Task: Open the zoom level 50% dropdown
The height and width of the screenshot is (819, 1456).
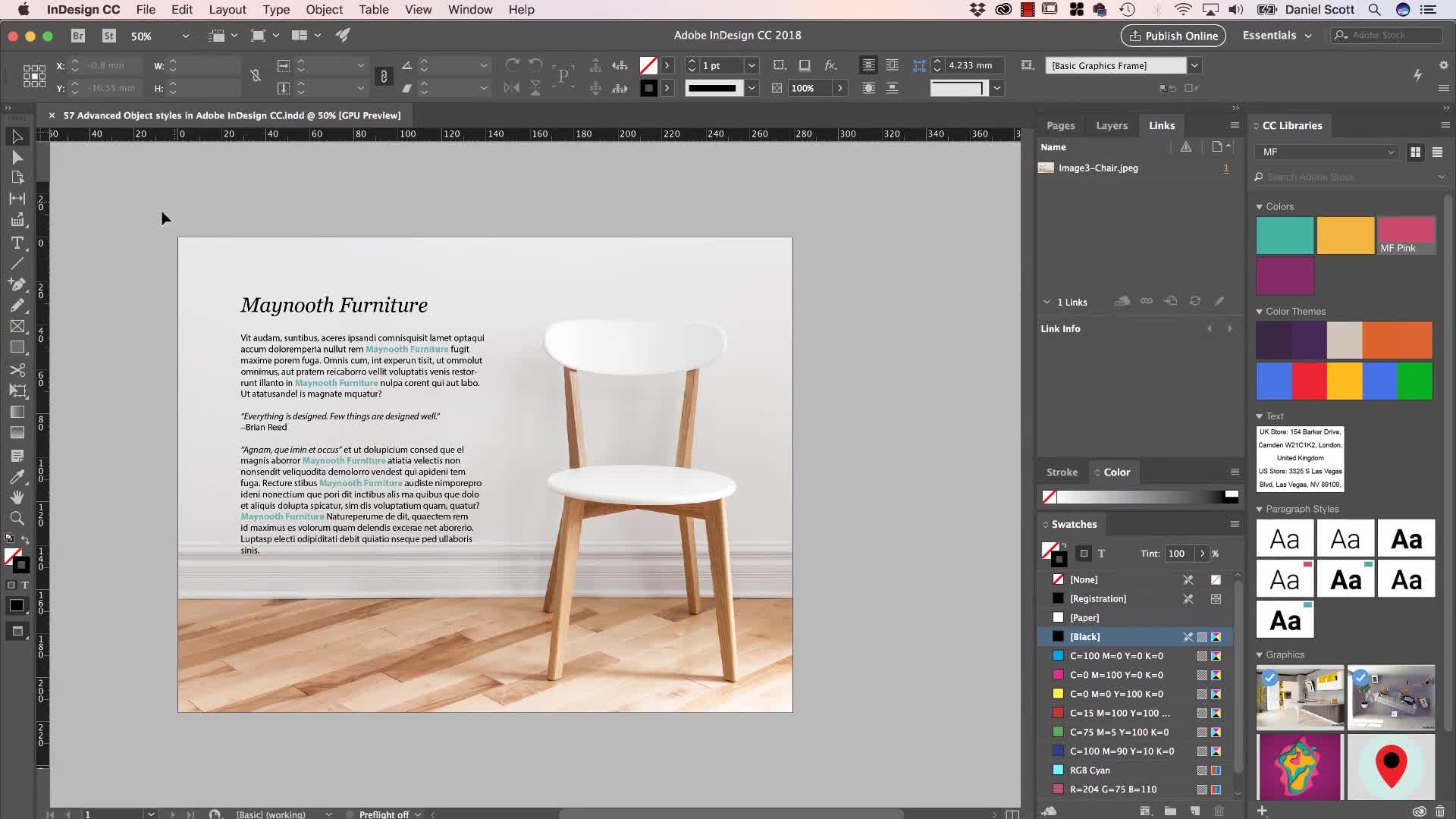Action: 185,36
